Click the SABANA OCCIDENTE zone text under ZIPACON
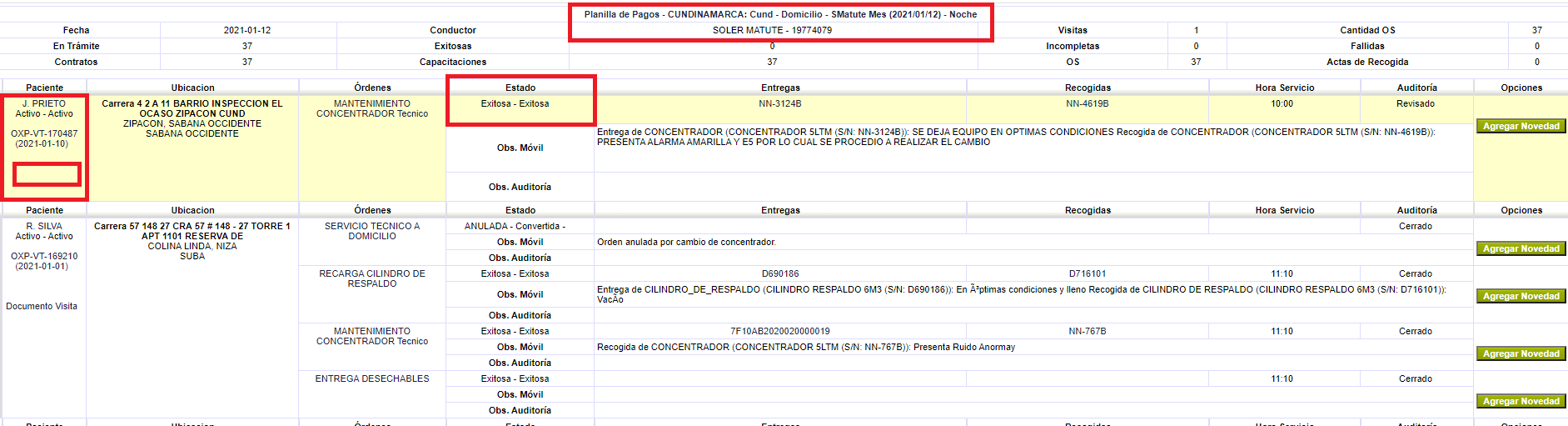This screenshot has width=1568, height=426. pyautogui.click(x=192, y=133)
